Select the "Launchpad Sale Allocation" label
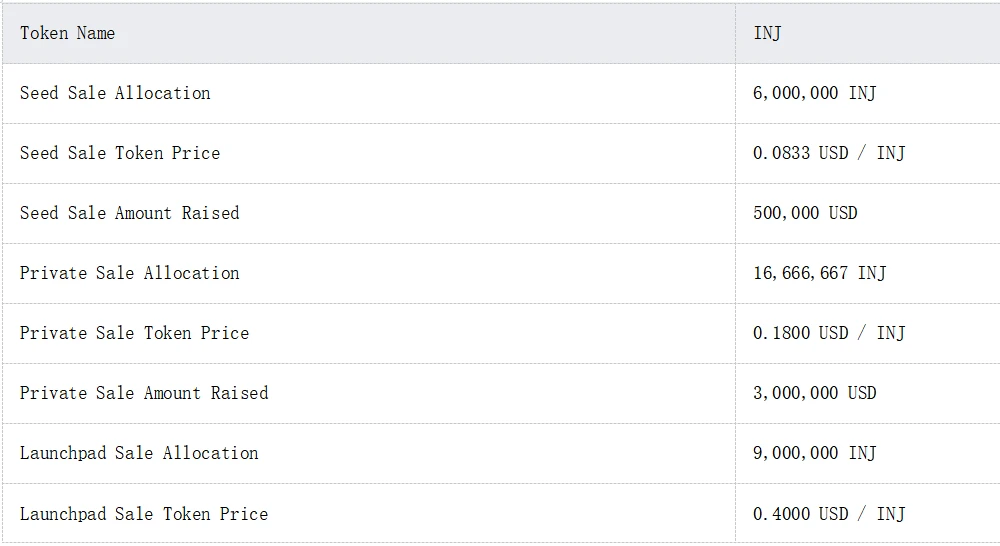The width and height of the screenshot is (1000, 546). pyautogui.click(x=139, y=453)
